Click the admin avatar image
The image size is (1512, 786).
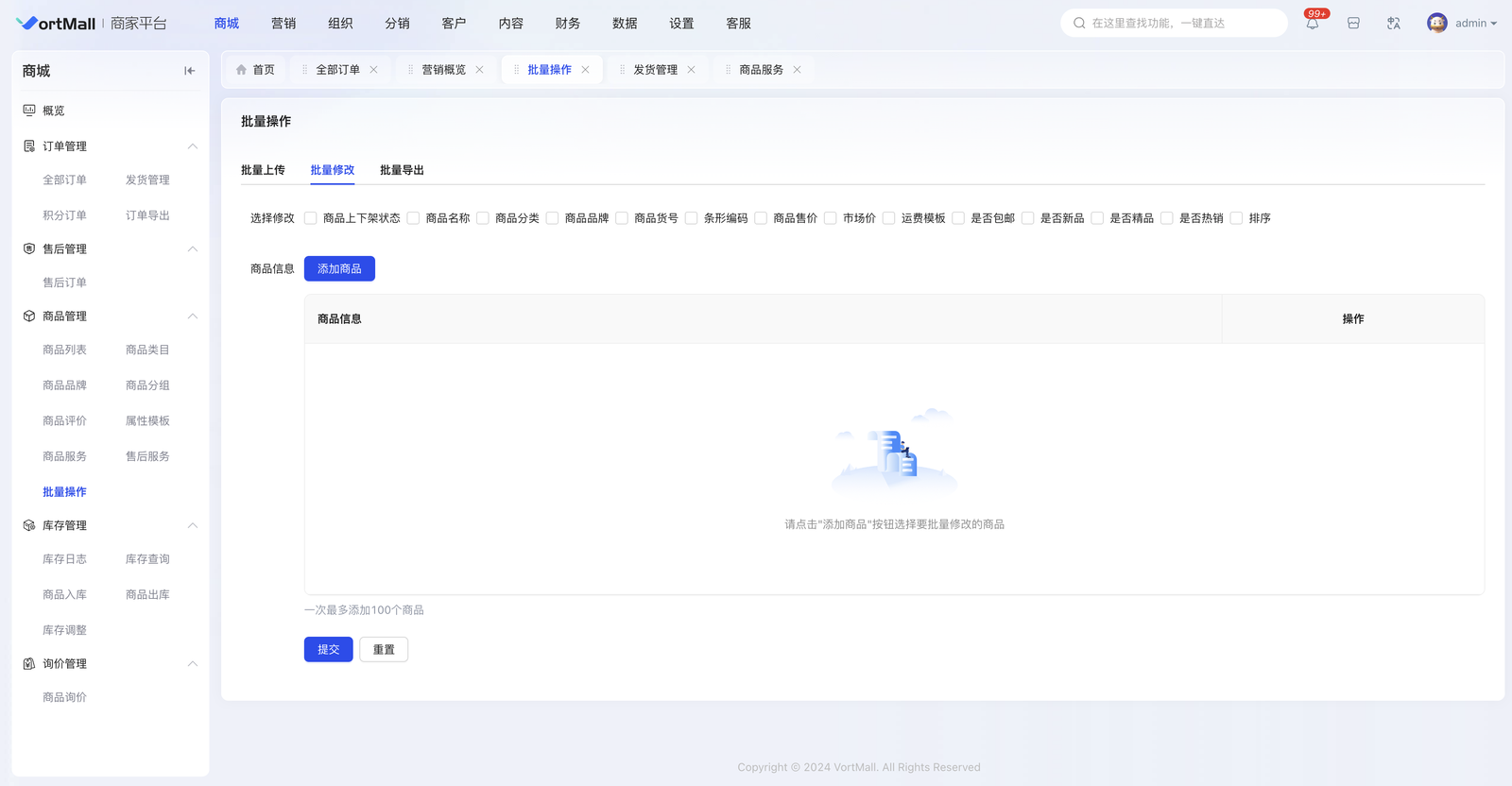(x=1436, y=24)
